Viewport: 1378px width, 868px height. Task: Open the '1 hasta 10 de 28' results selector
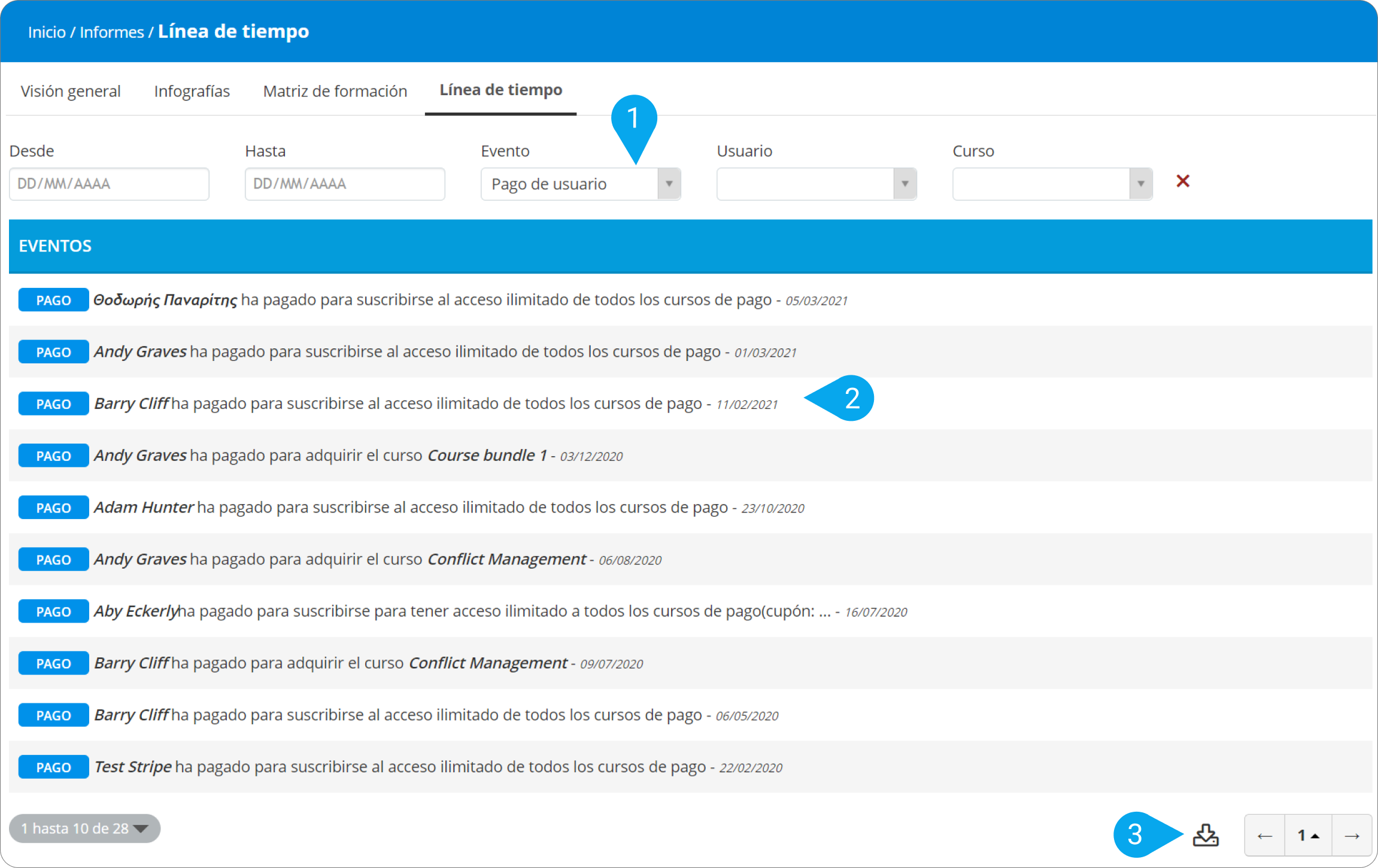[84, 828]
